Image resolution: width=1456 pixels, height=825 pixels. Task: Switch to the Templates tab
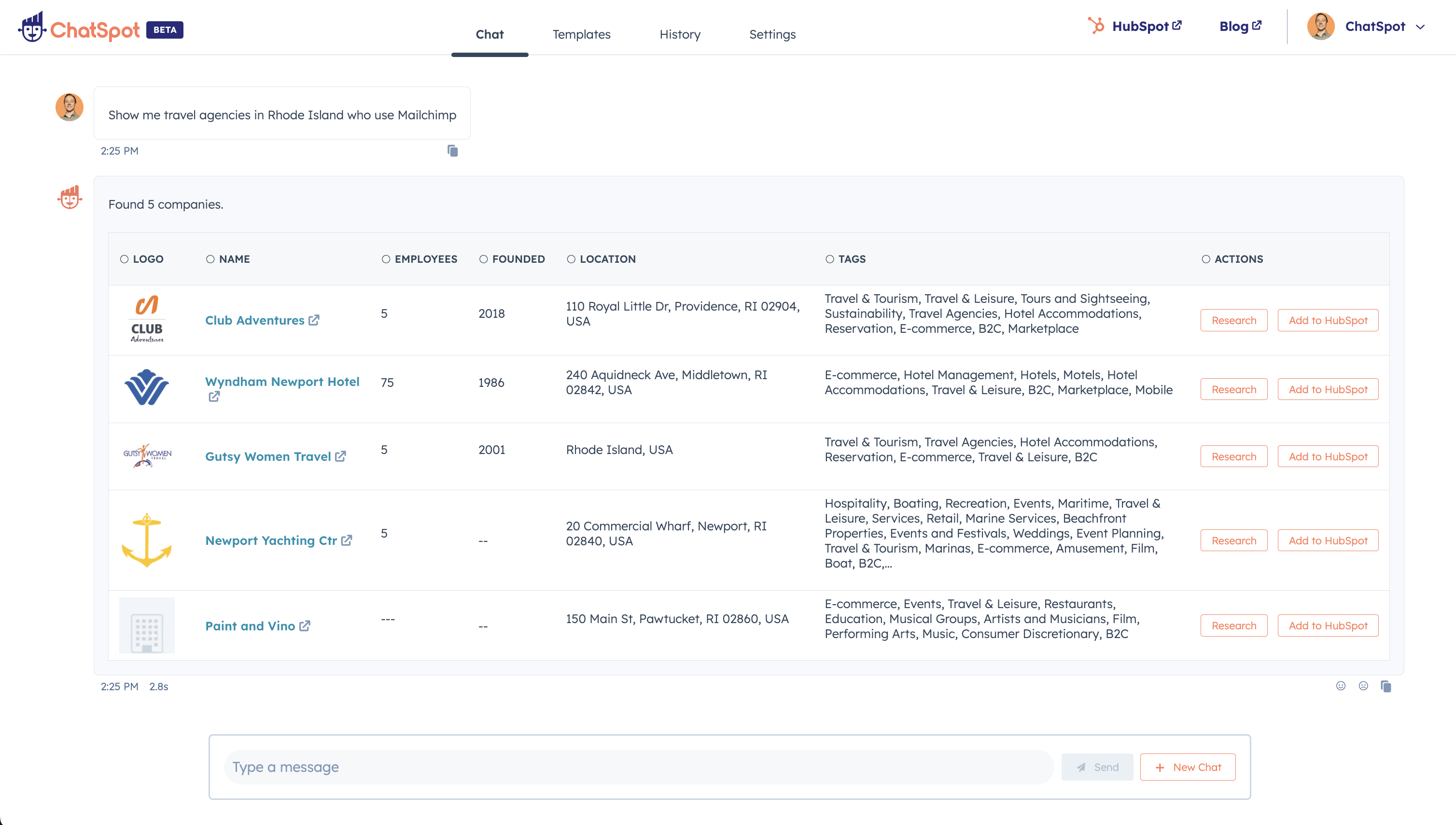582,34
